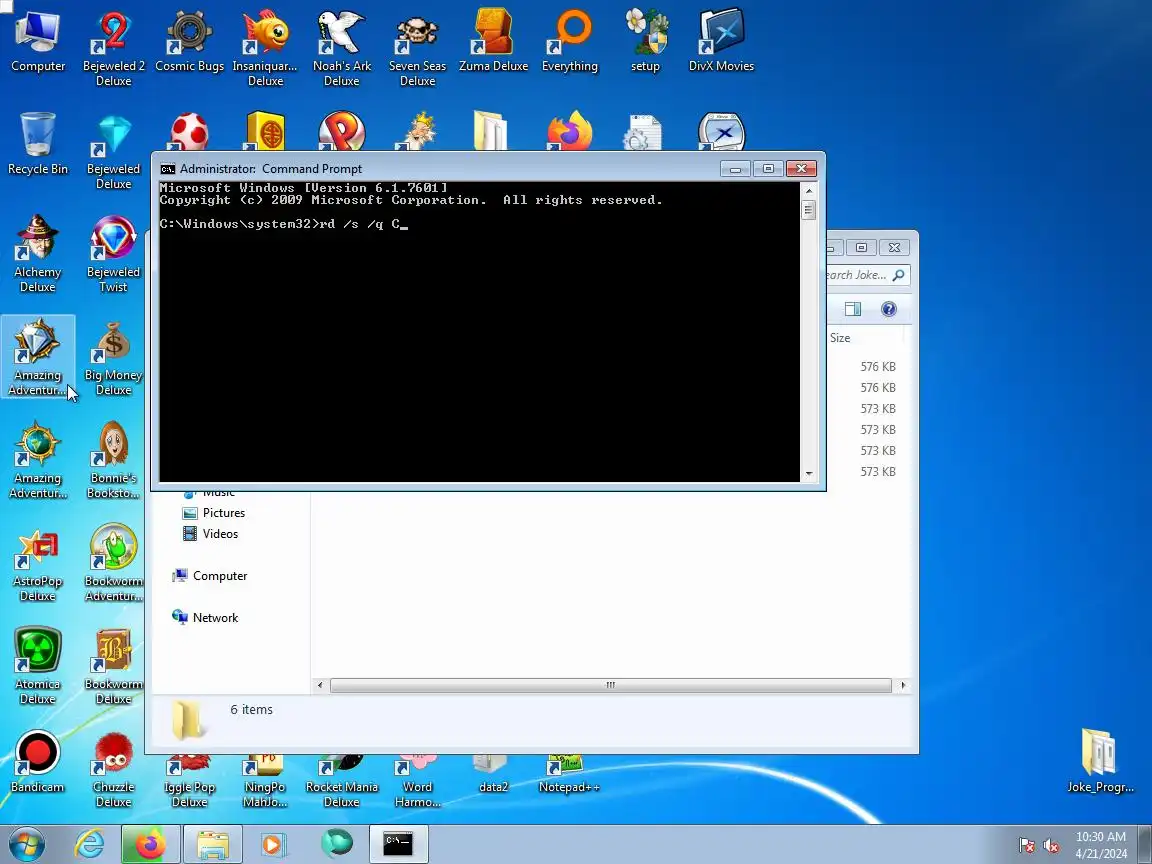Click Explorer horizontal scrollbar right arrow

903,685
